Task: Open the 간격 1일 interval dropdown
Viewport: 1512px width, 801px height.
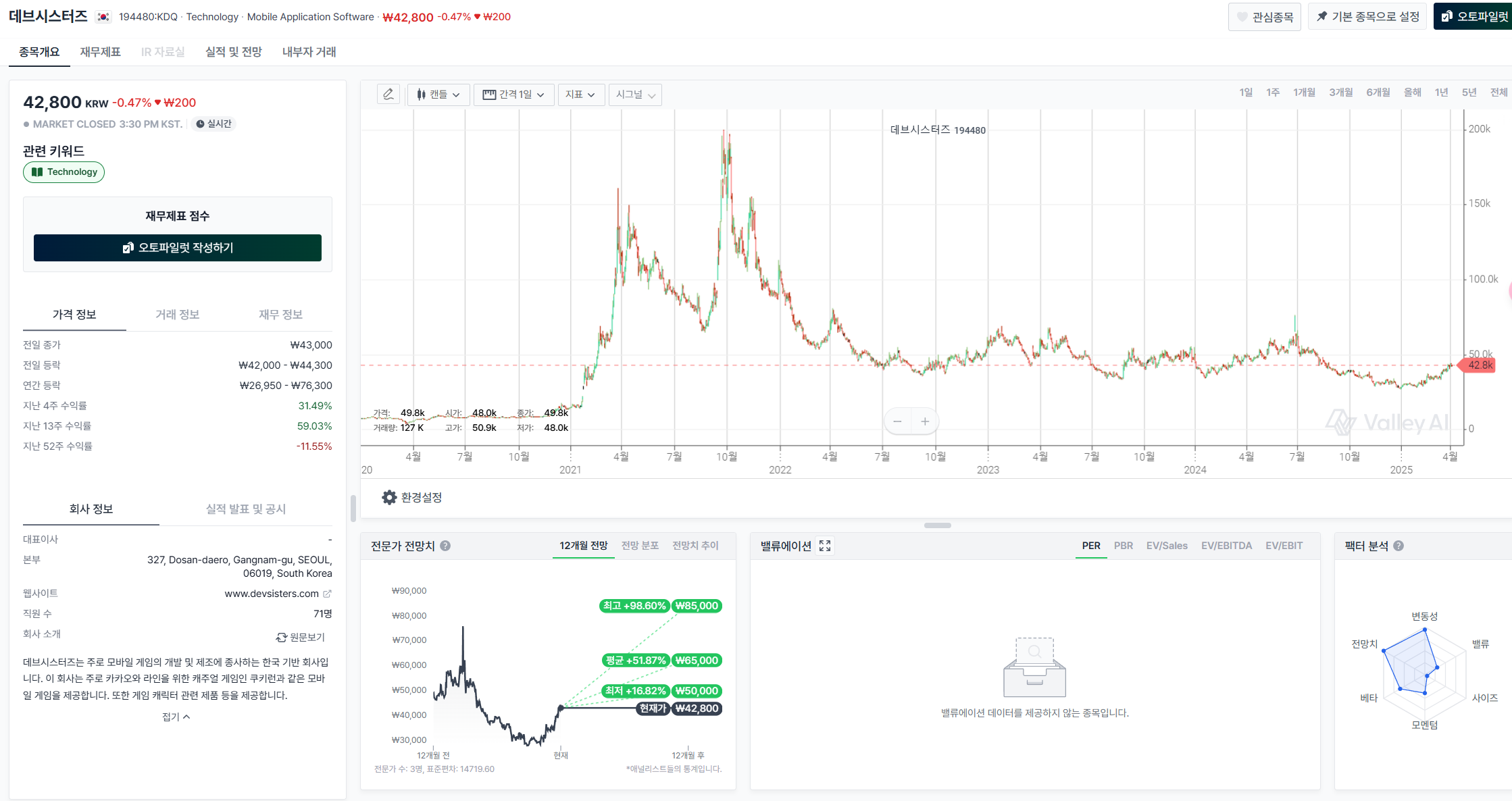Action: pos(513,95)
